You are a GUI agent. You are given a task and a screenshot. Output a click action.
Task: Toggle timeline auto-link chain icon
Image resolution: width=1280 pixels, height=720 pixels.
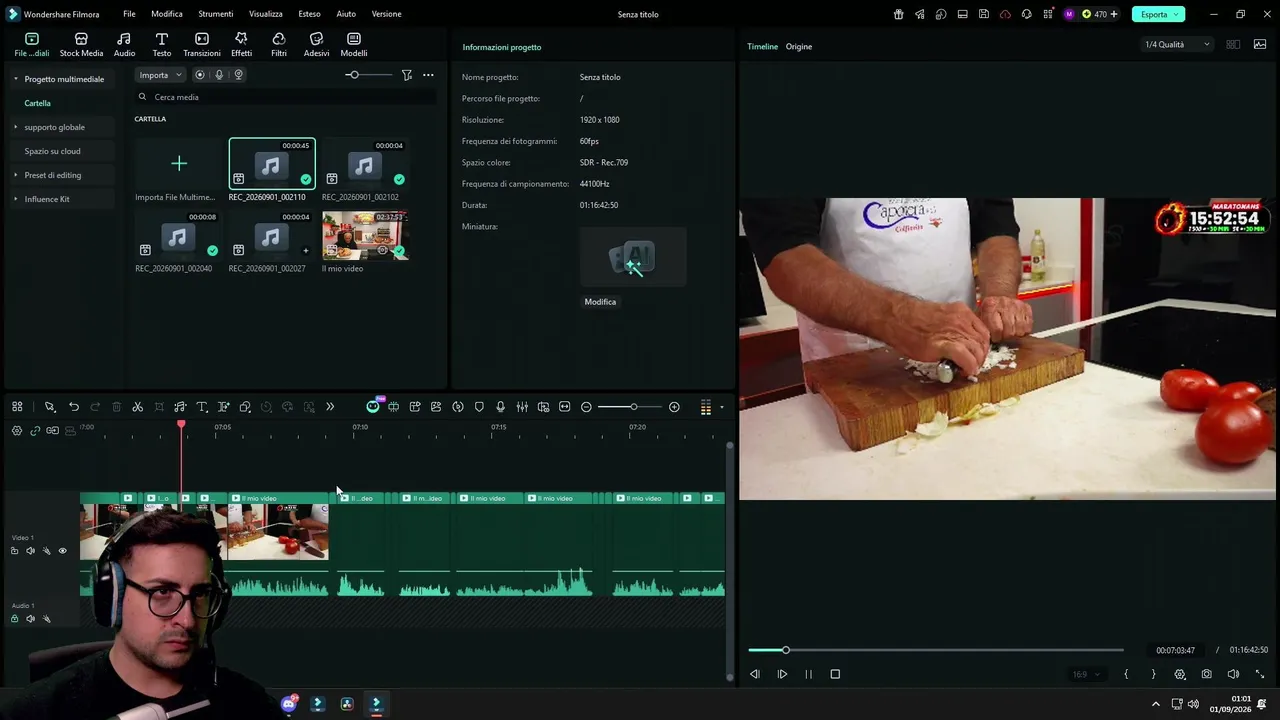[35, 431]
